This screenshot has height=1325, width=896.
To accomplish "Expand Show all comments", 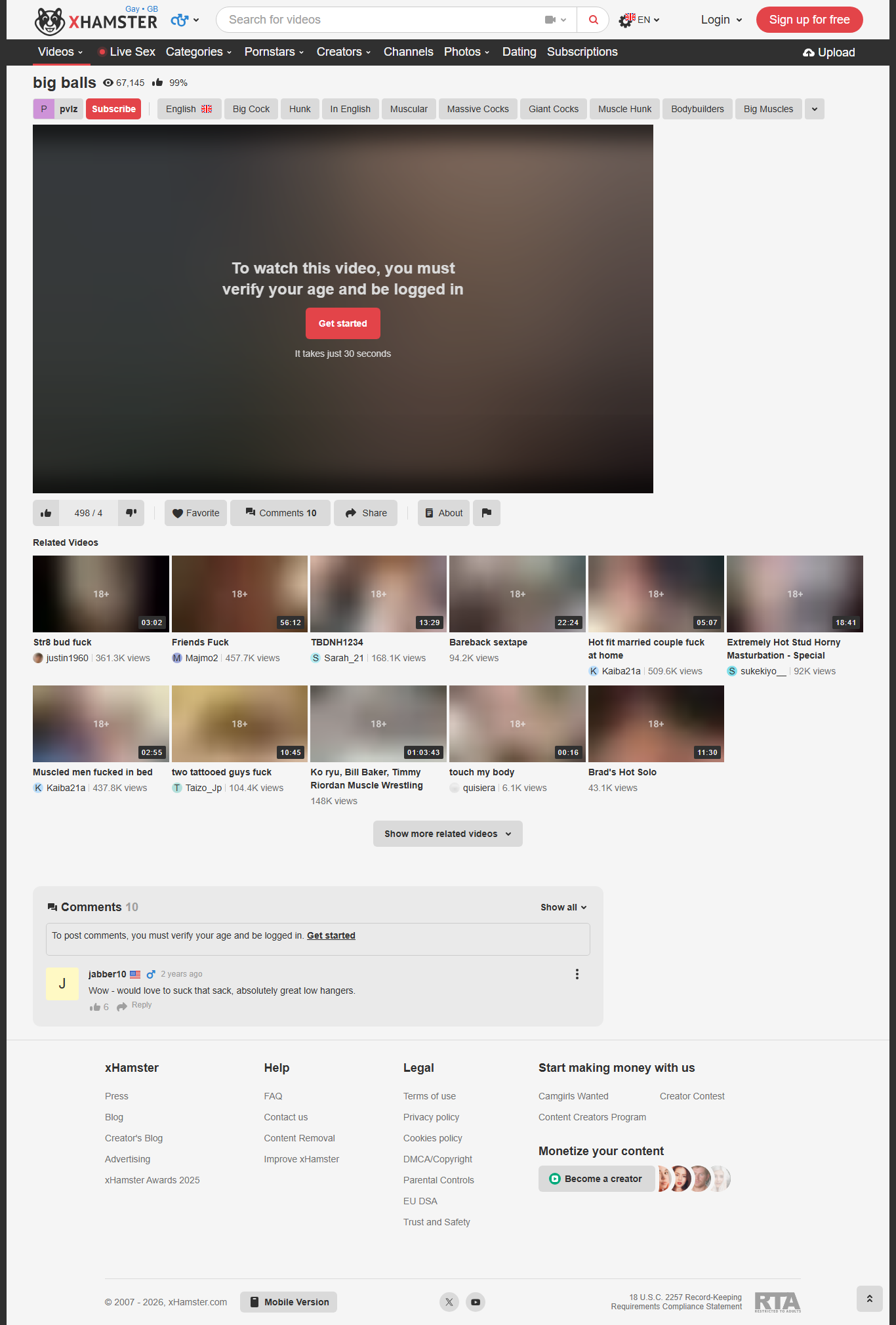I will [x=563, y=907].
